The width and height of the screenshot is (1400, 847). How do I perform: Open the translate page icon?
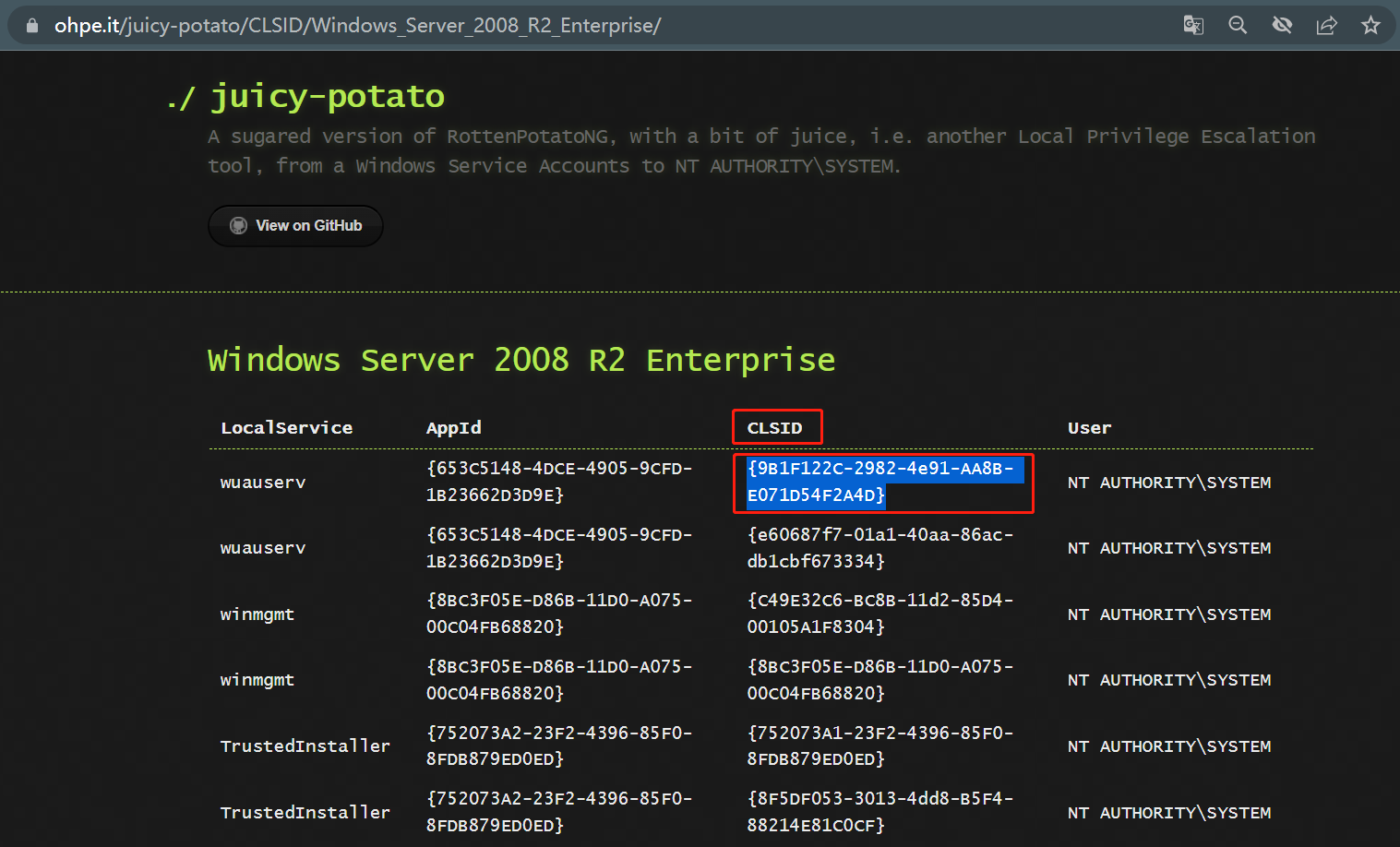[1193, 26]
